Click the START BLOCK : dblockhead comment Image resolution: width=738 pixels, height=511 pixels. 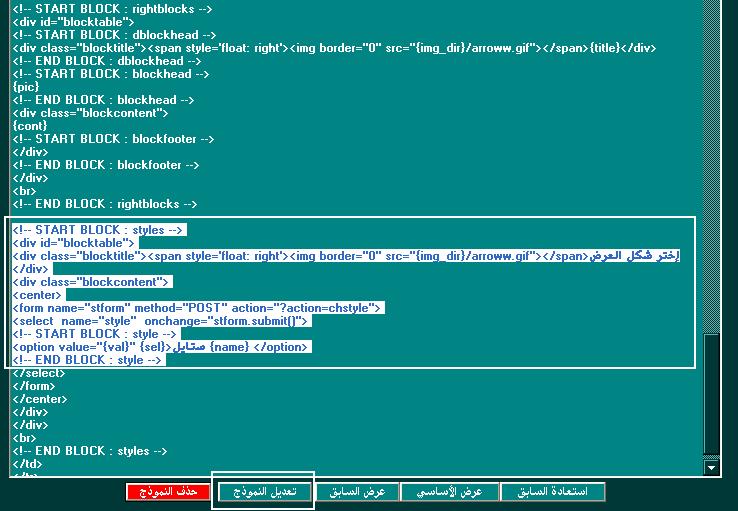[x=106, y=35]
